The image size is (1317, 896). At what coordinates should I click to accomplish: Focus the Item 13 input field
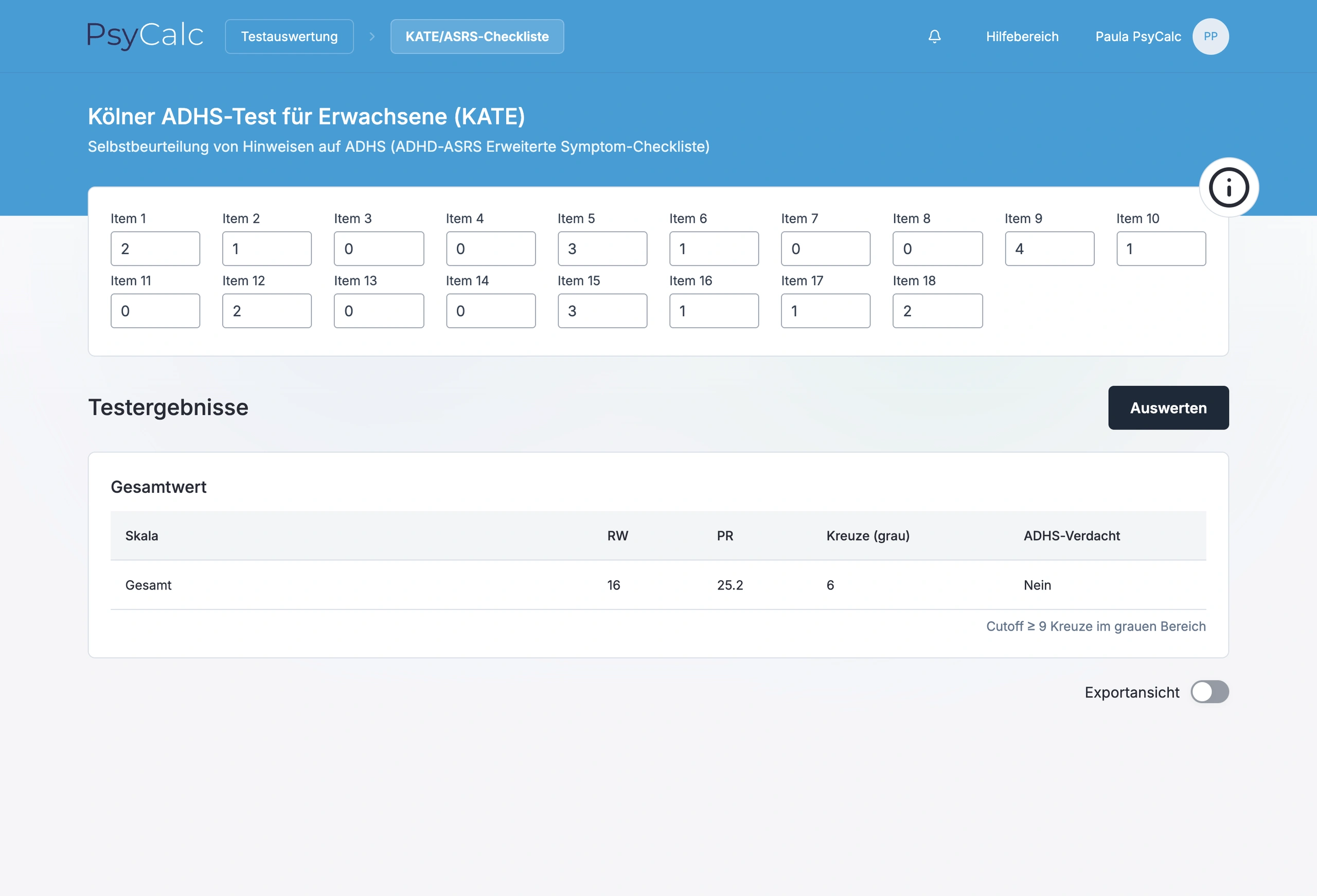[x=379, y=311]
